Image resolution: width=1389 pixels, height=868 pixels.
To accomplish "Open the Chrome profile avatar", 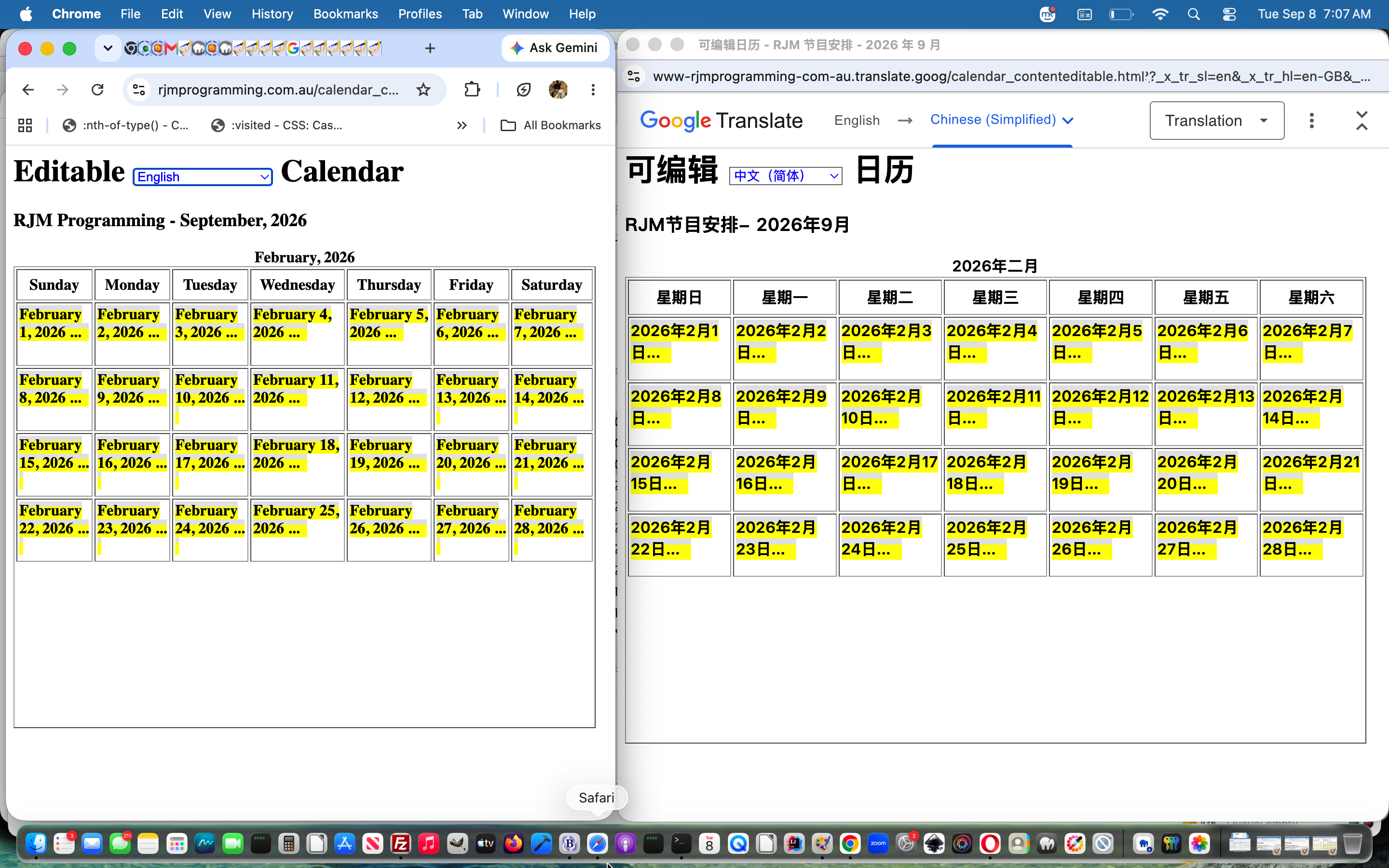I will coord(558,90).
